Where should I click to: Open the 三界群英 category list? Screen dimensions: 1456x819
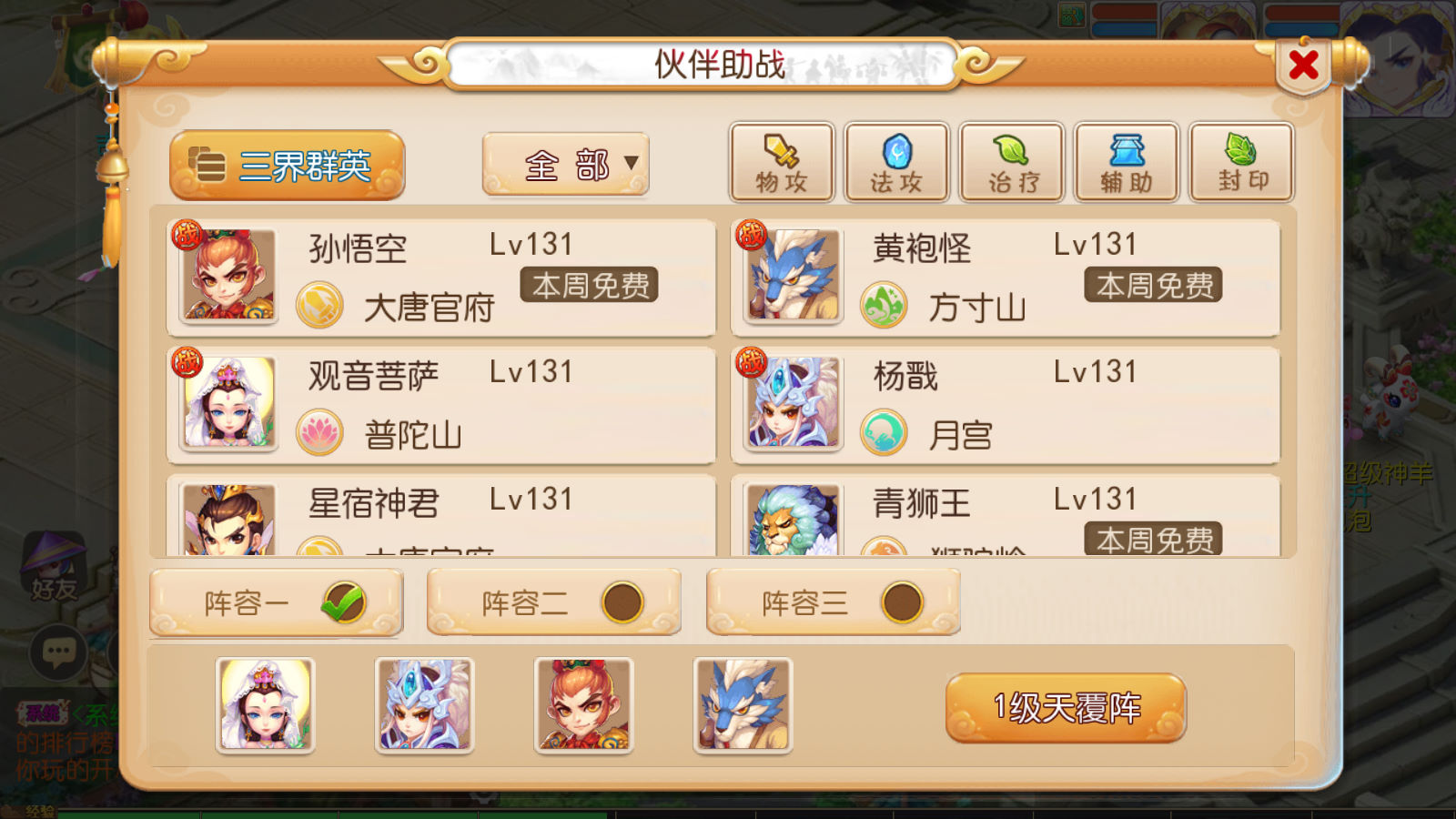pos(287,166)
